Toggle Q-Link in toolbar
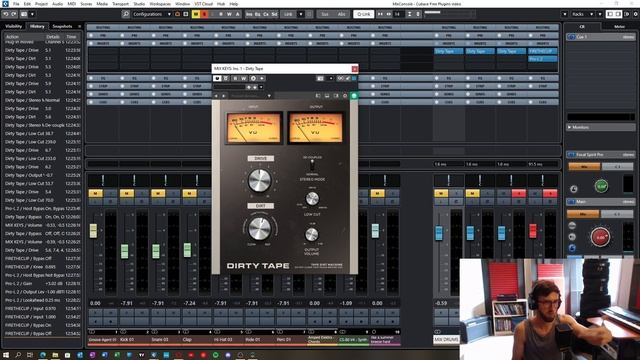The width and height of the screenshot is (640, 360). click(363, 14)
